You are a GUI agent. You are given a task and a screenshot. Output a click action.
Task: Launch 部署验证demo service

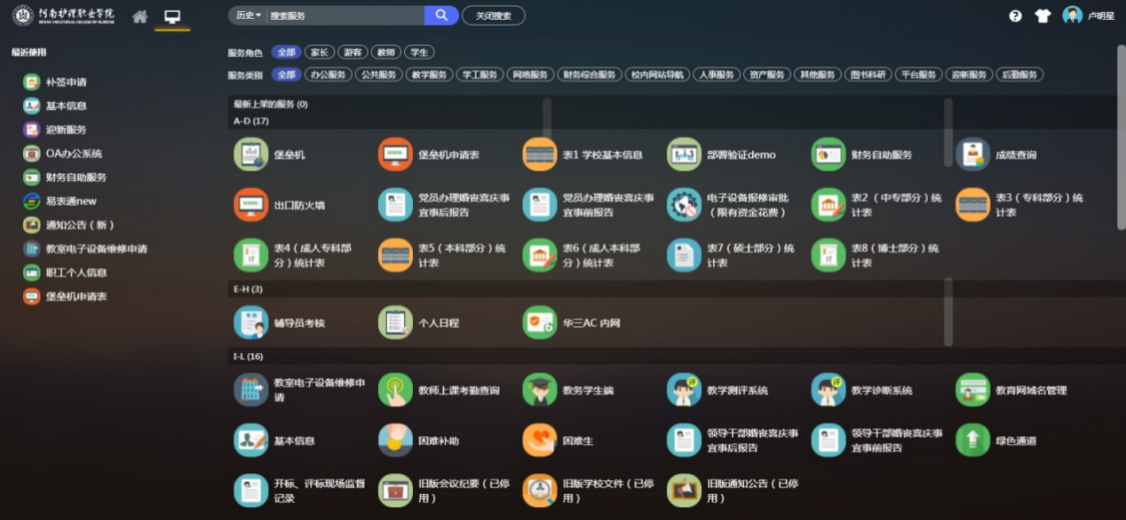tap(721, 154)
